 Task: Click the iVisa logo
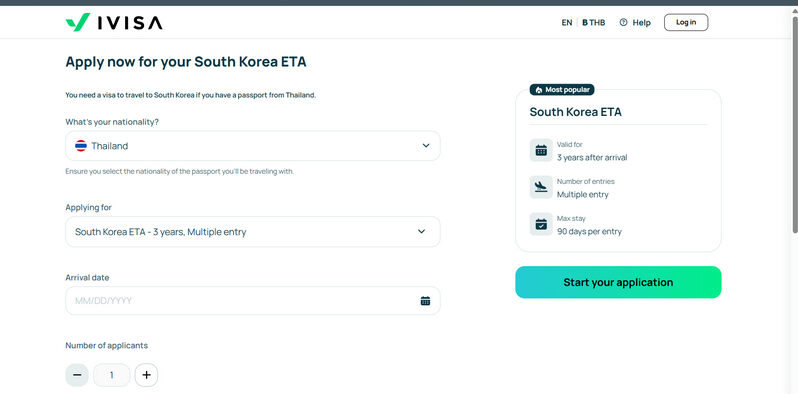(114, 22)
